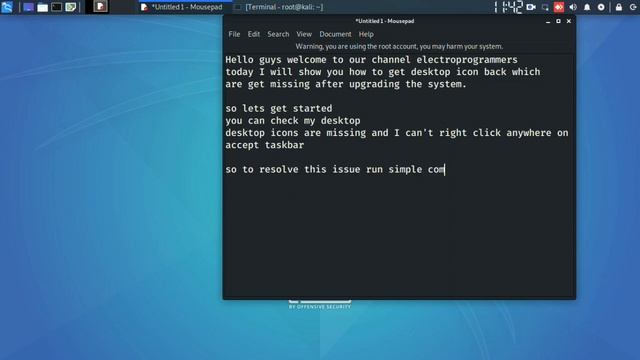Open the network connection tray icon
The image size is (640, 360).
click(x=545, y=7)
